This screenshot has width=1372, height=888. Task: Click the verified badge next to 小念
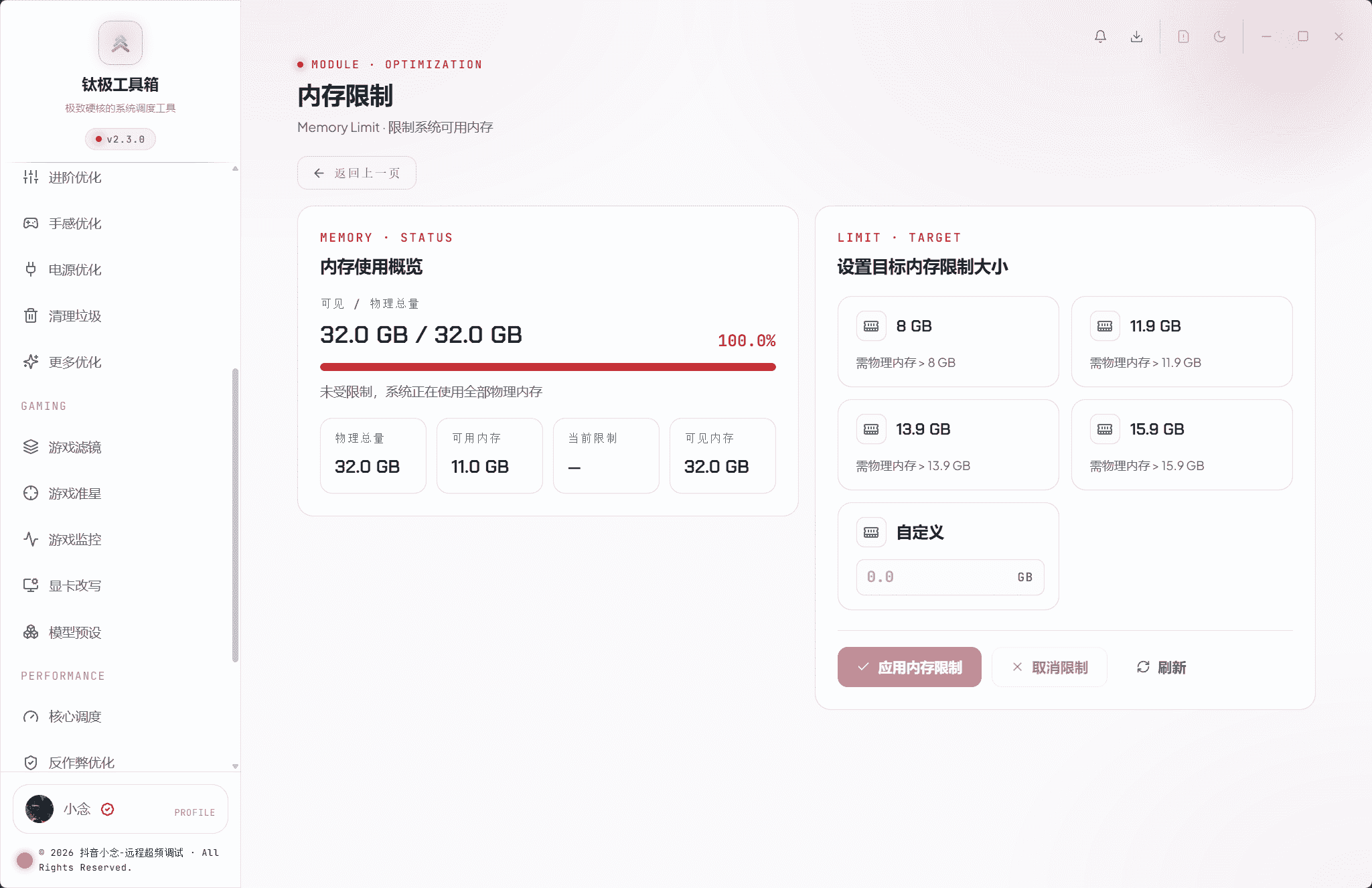point(107,809)
